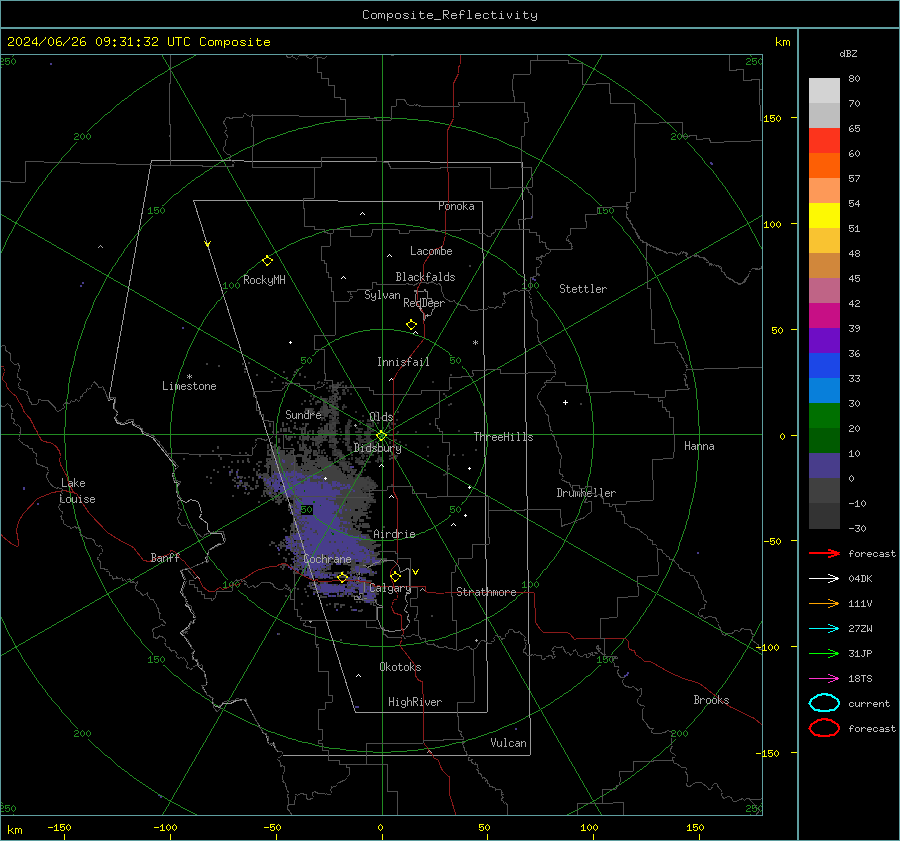Click the Innisfail label
The image size is (900, 841).
403,362
